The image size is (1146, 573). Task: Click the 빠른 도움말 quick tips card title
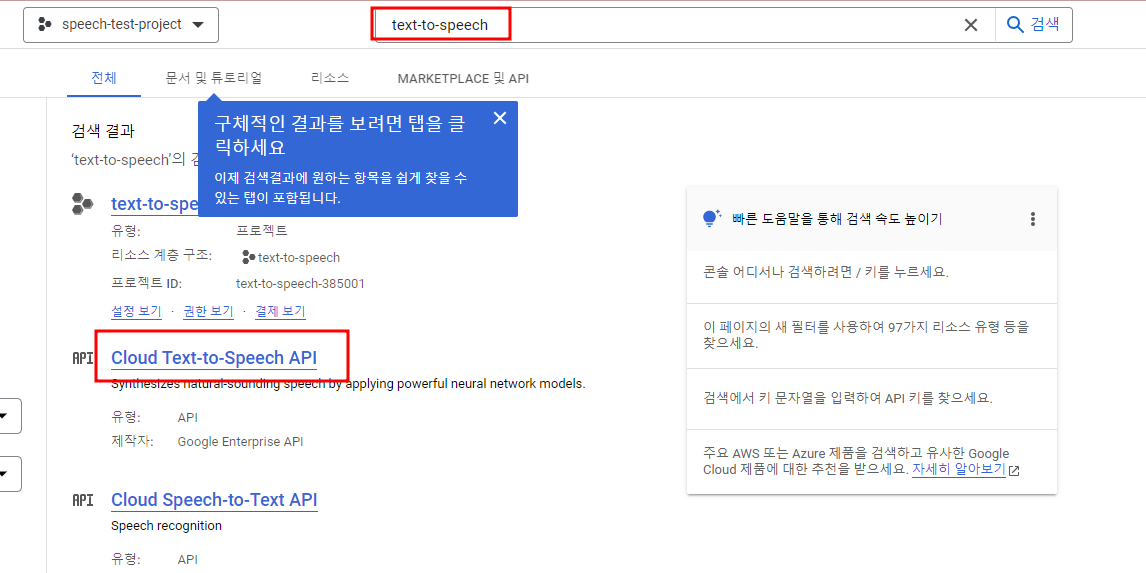click(x=837, y=219)
